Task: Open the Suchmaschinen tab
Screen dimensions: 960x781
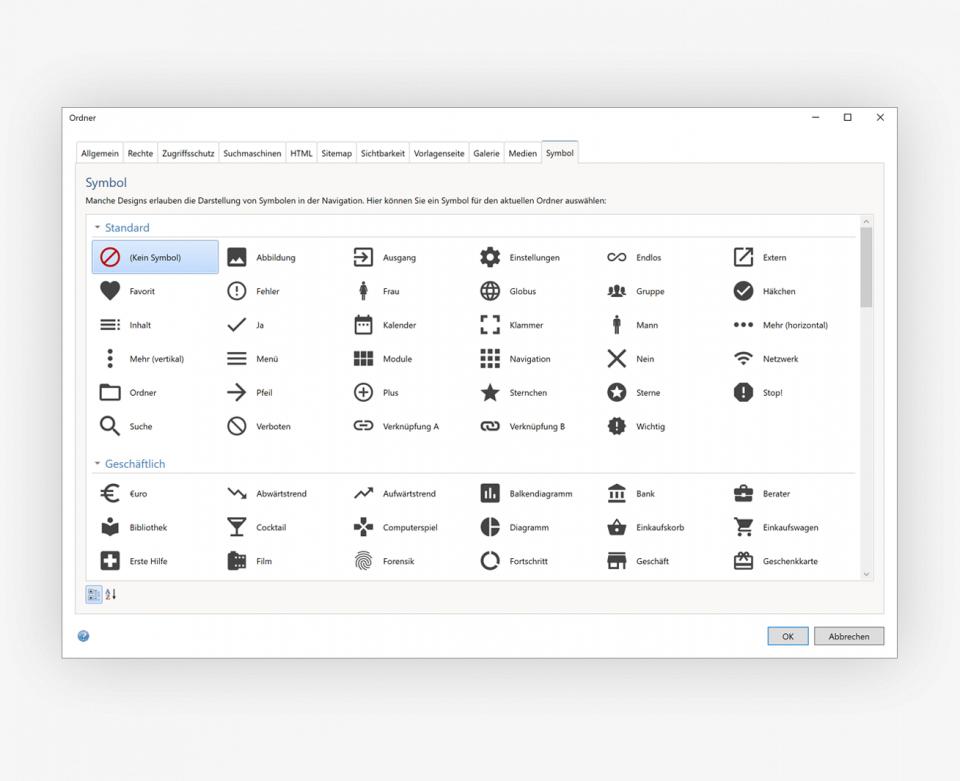Action: click(x=252, y=153)
